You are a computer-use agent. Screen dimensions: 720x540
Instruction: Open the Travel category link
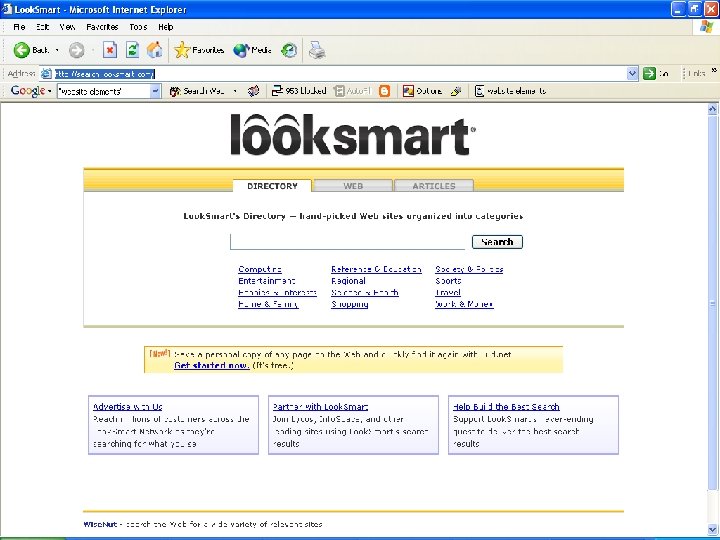pos(448,292)
